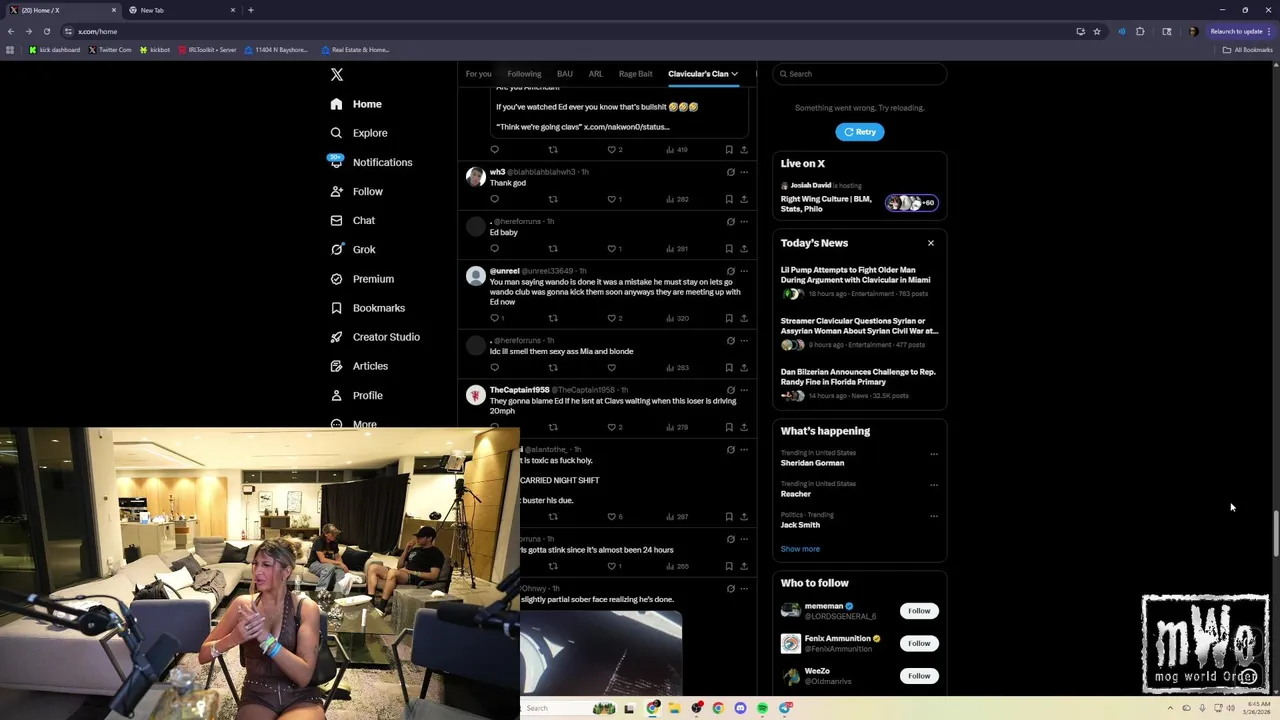Bookmark this page with the star icon
The height and width of the screenshot is (720, 1280).
(1097, 31)
